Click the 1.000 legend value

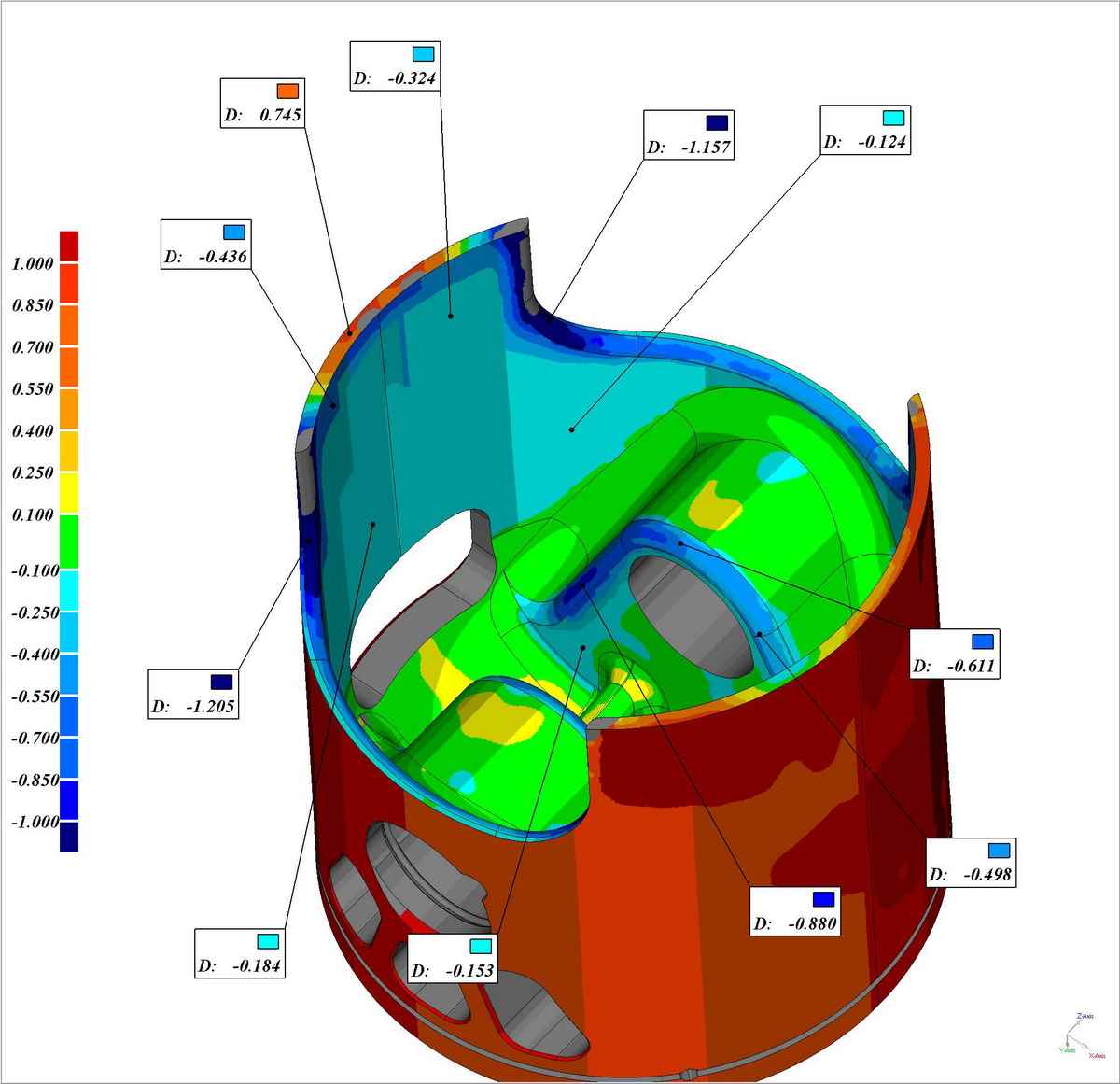click(33, 263)
